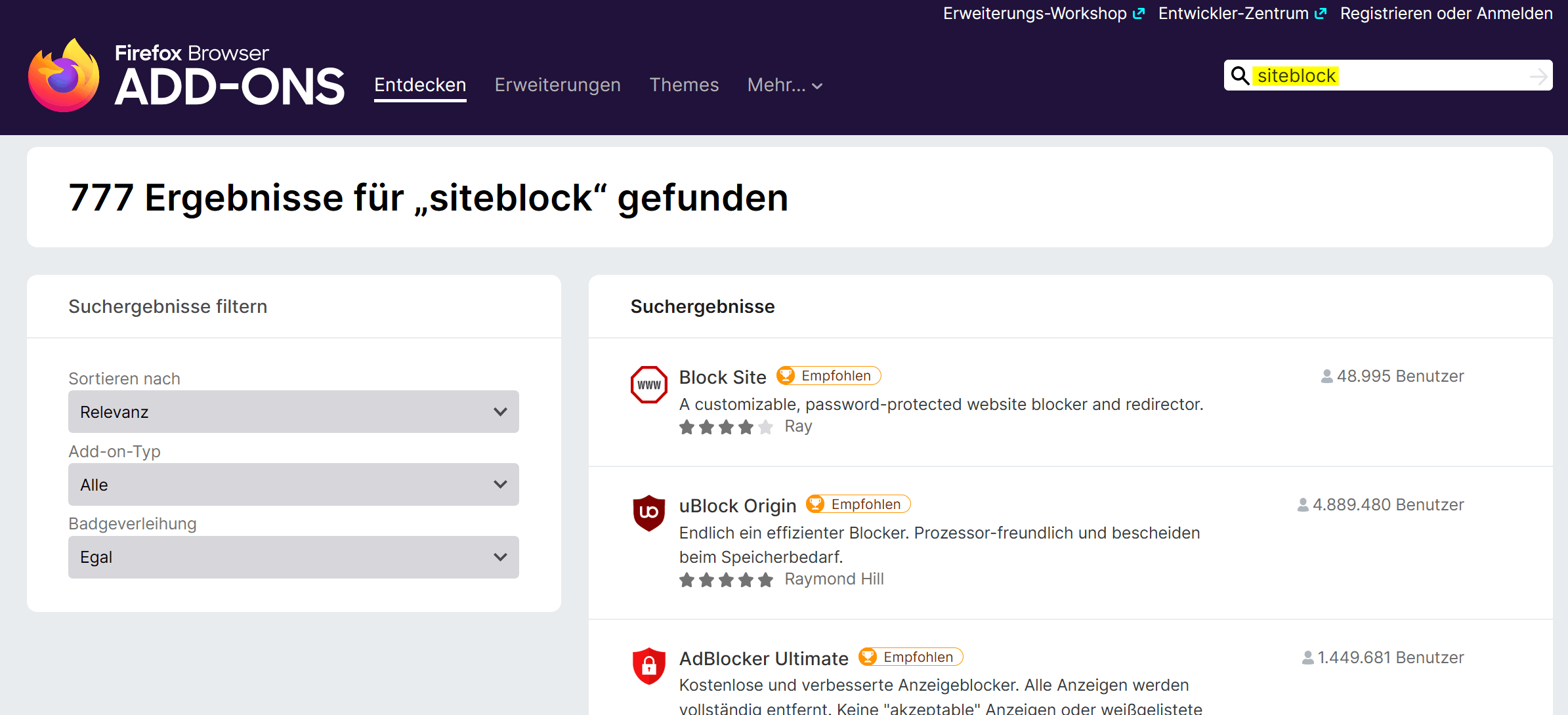Open the Badgeverleihung Egal dropdown
This screenshot has height=715, width=1568.
293,558
